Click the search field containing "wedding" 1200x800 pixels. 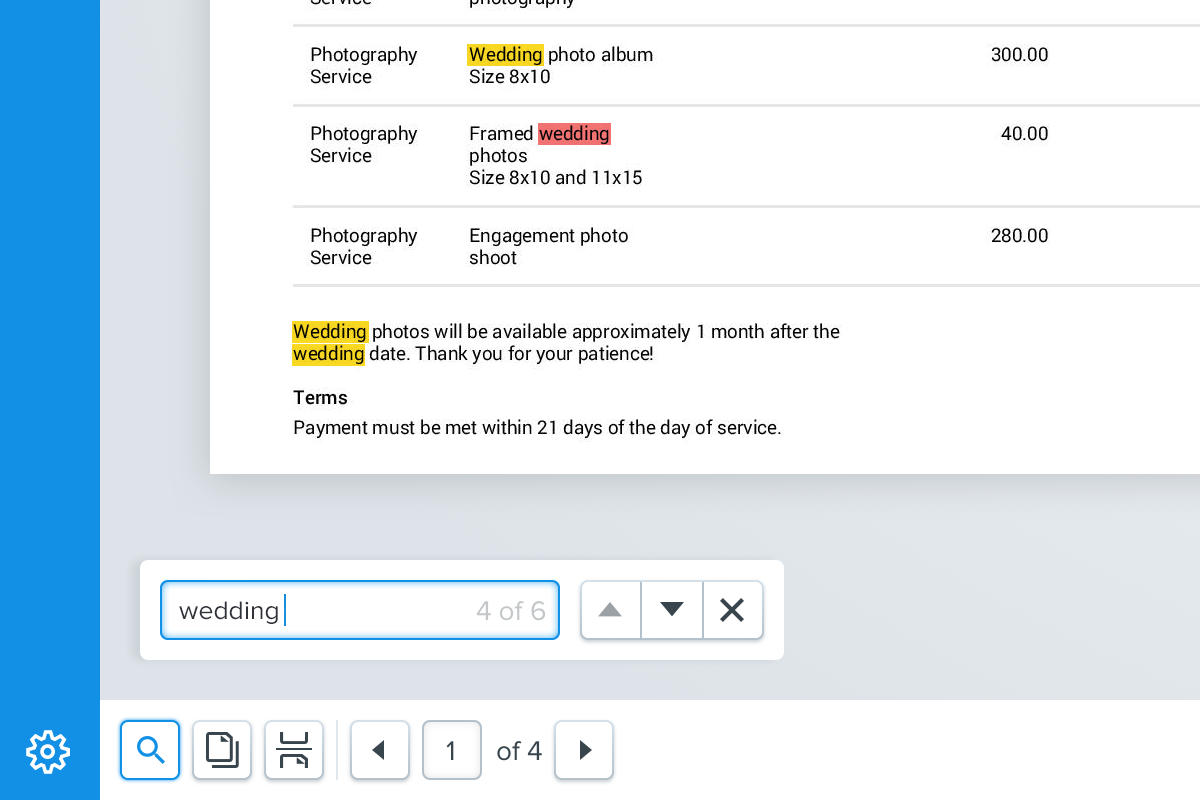320,610
